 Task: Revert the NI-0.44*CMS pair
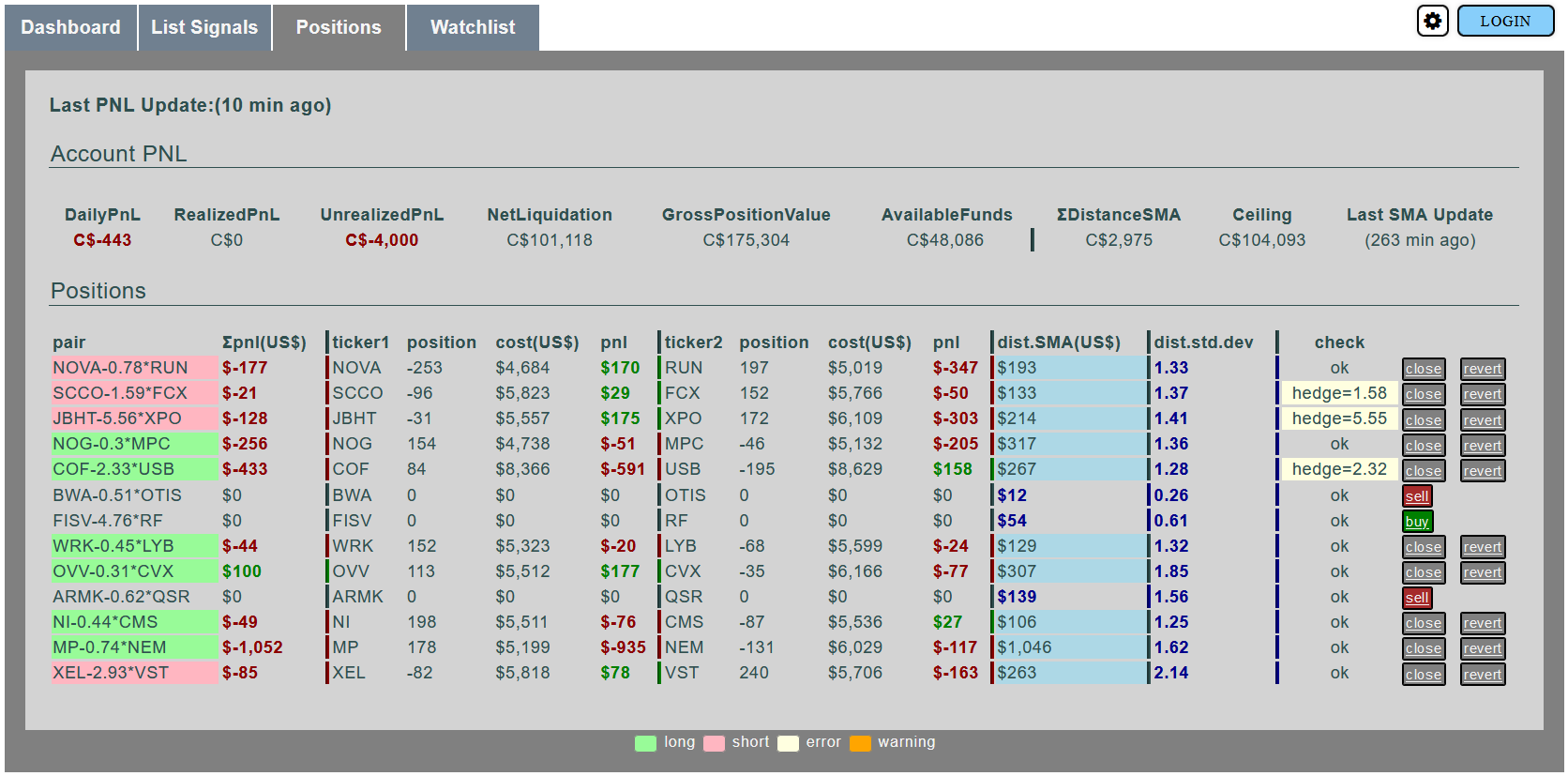pyautogui.click(x=1482, y=622)
